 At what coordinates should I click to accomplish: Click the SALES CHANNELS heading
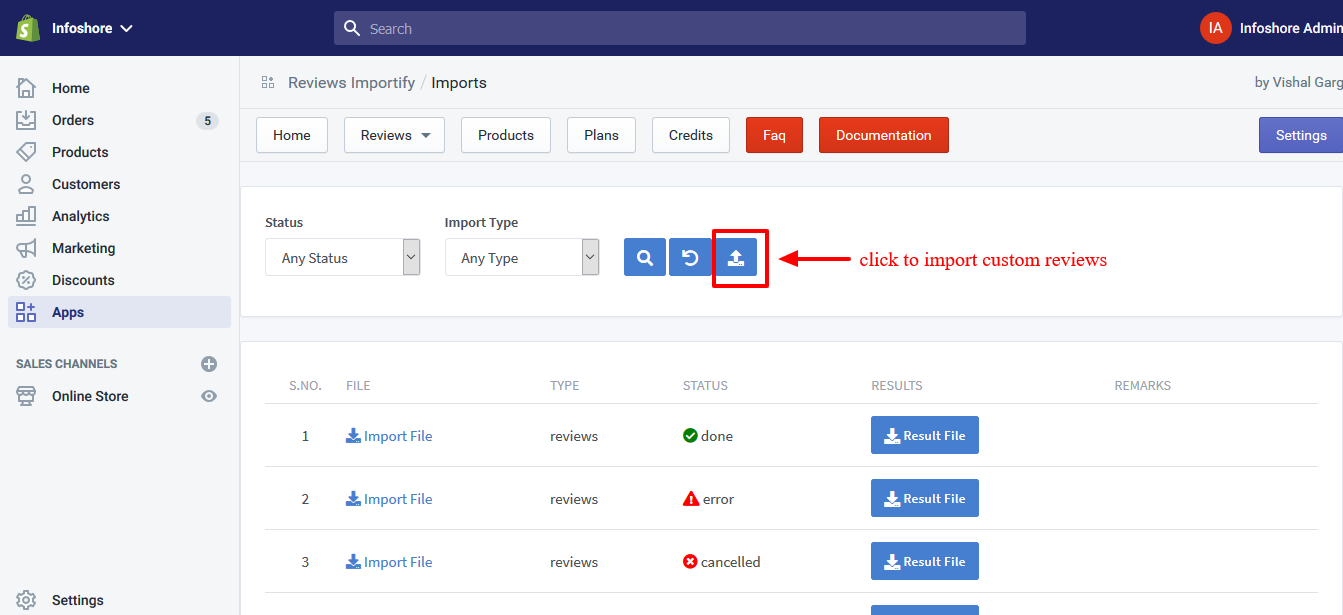(x=67, y=364)
